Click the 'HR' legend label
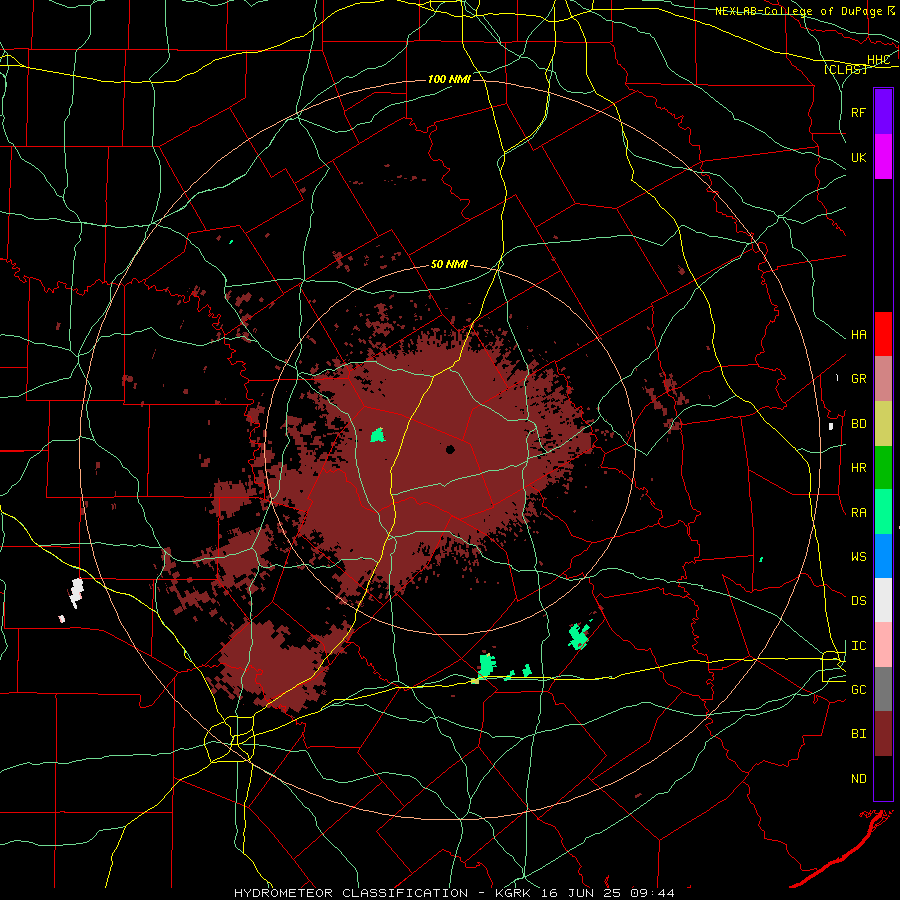 click(x=858, y=468)
